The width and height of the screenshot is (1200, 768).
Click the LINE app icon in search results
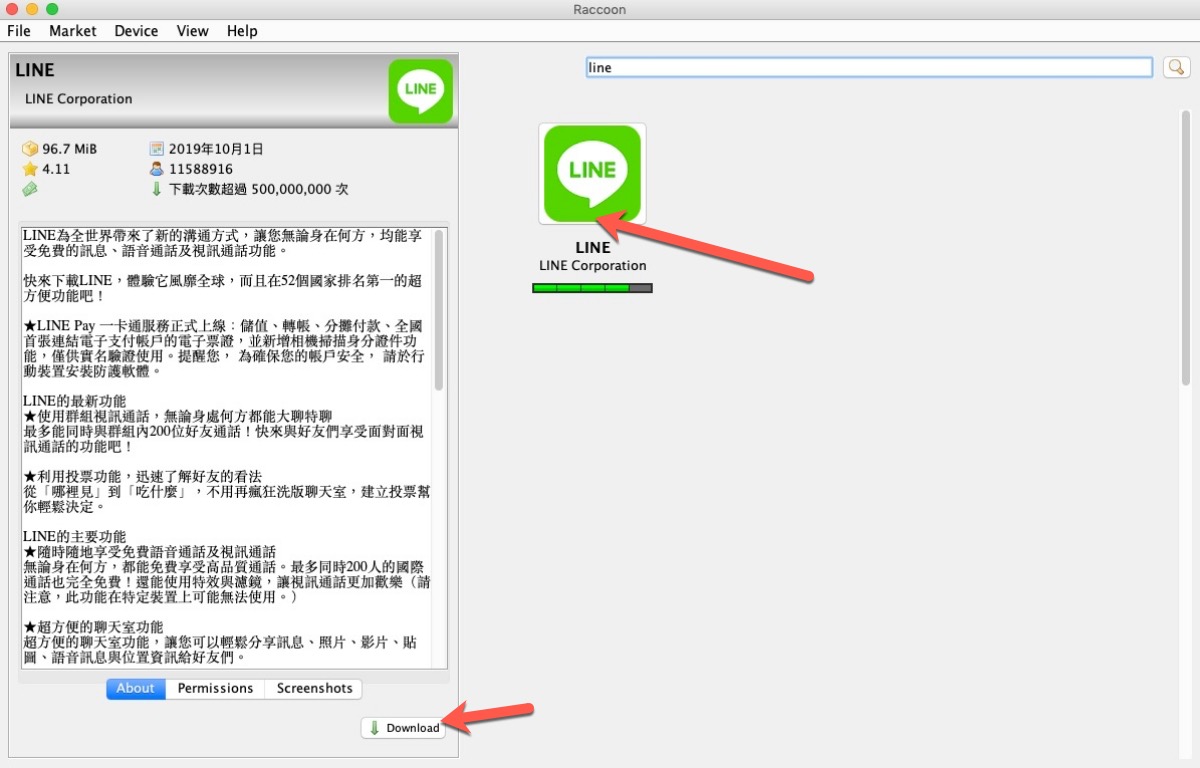click(592, 174)
